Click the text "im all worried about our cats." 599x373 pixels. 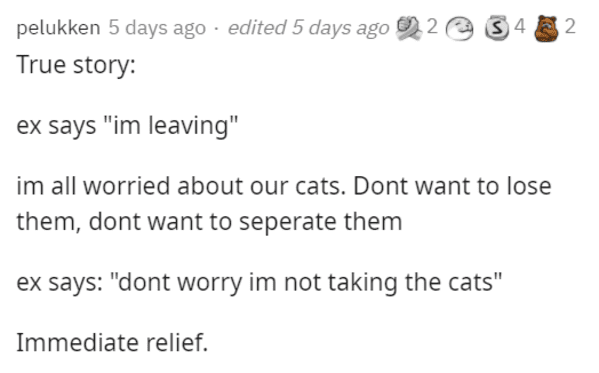(181, 186)
